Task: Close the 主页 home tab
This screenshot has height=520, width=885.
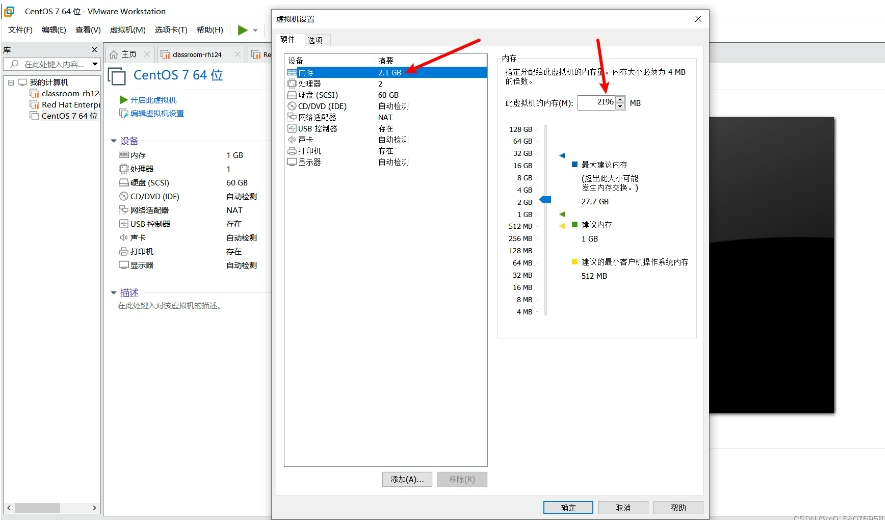Action: pyautogui.click(x=147, y=54)
